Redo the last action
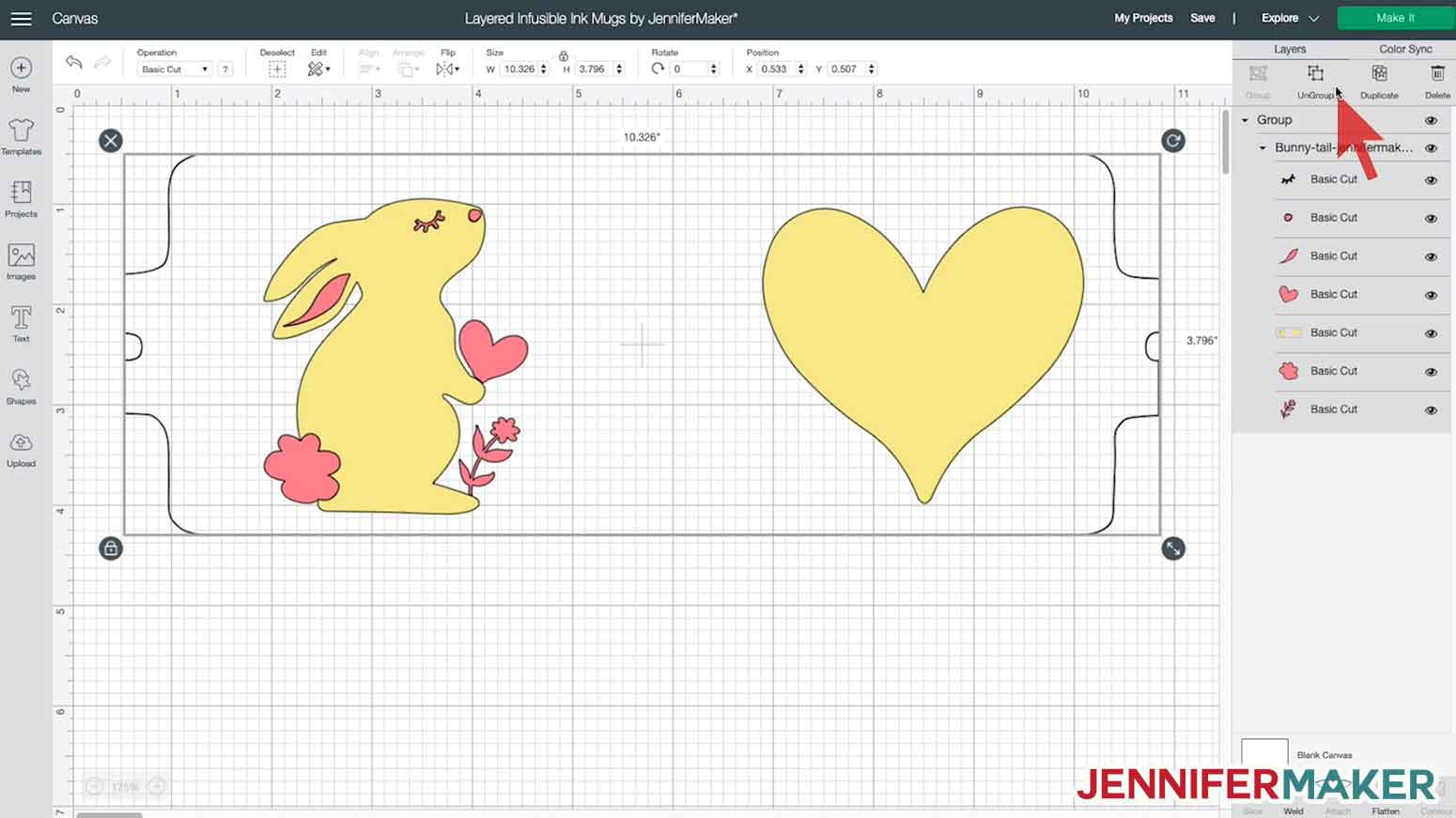This screenshot has height=818, width=1456. click(102, 62)
